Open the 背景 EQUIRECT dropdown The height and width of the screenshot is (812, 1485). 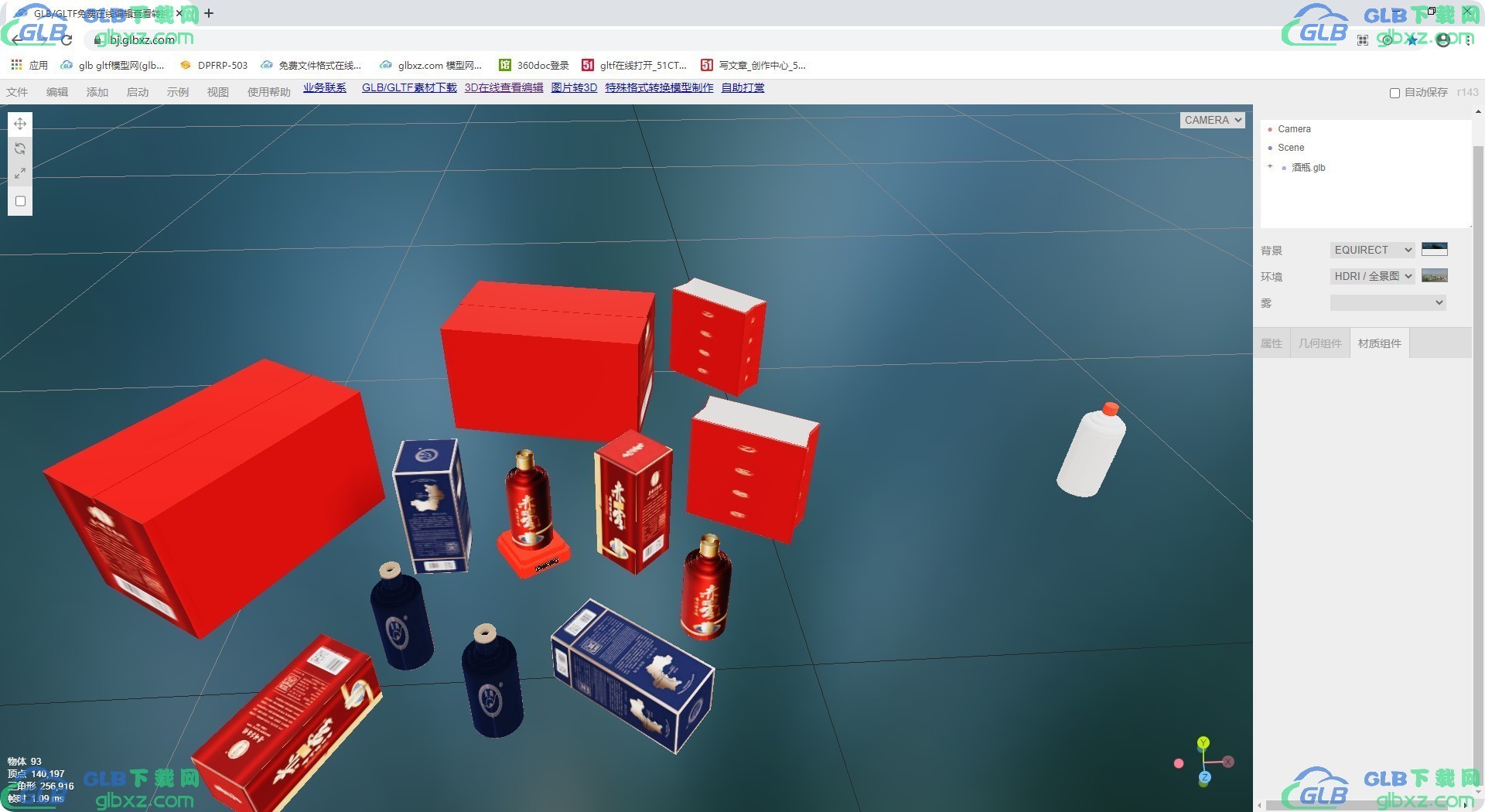coord(1372,250)
